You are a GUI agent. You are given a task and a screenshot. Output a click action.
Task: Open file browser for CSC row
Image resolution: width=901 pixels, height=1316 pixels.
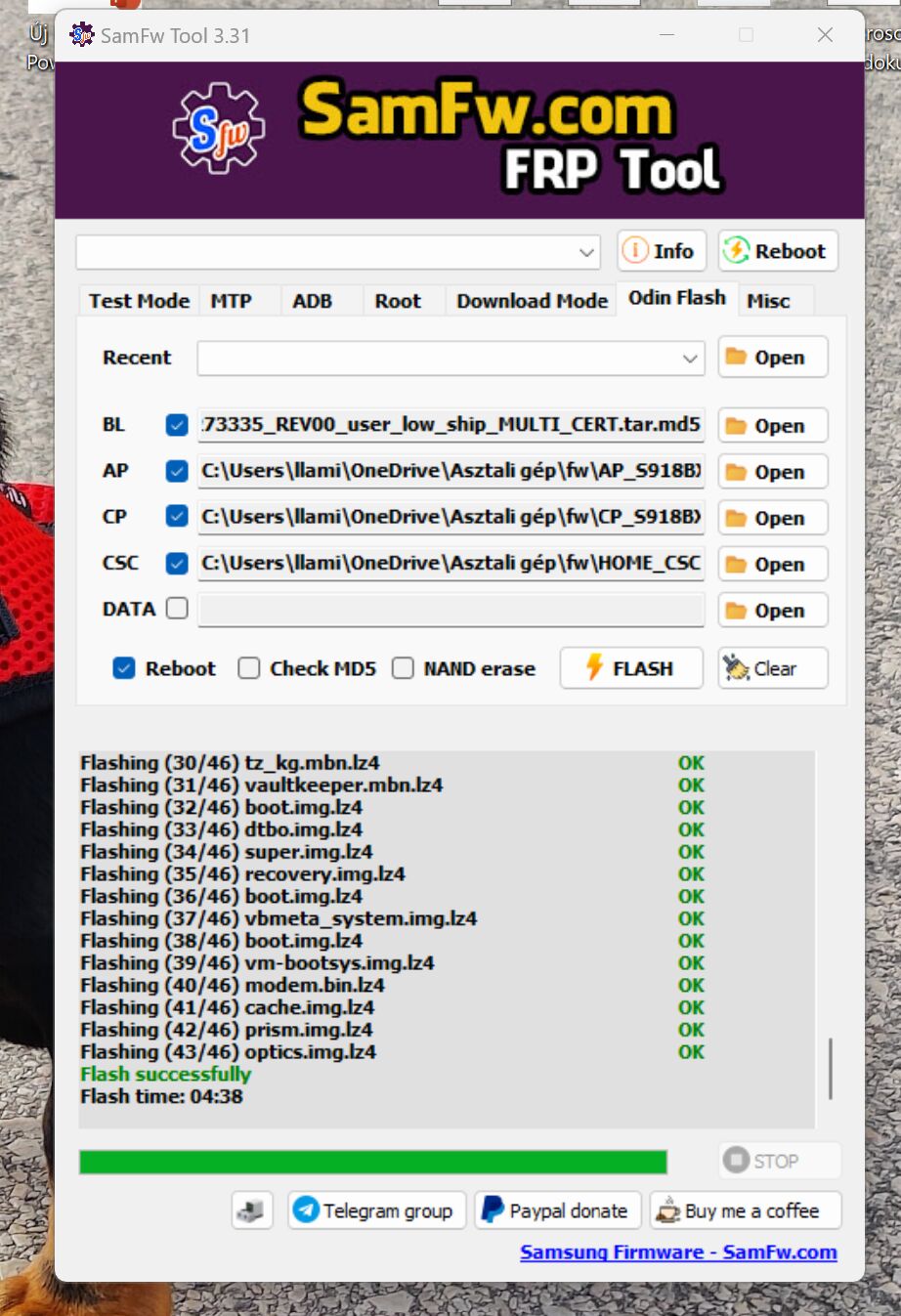pos(773,564)
